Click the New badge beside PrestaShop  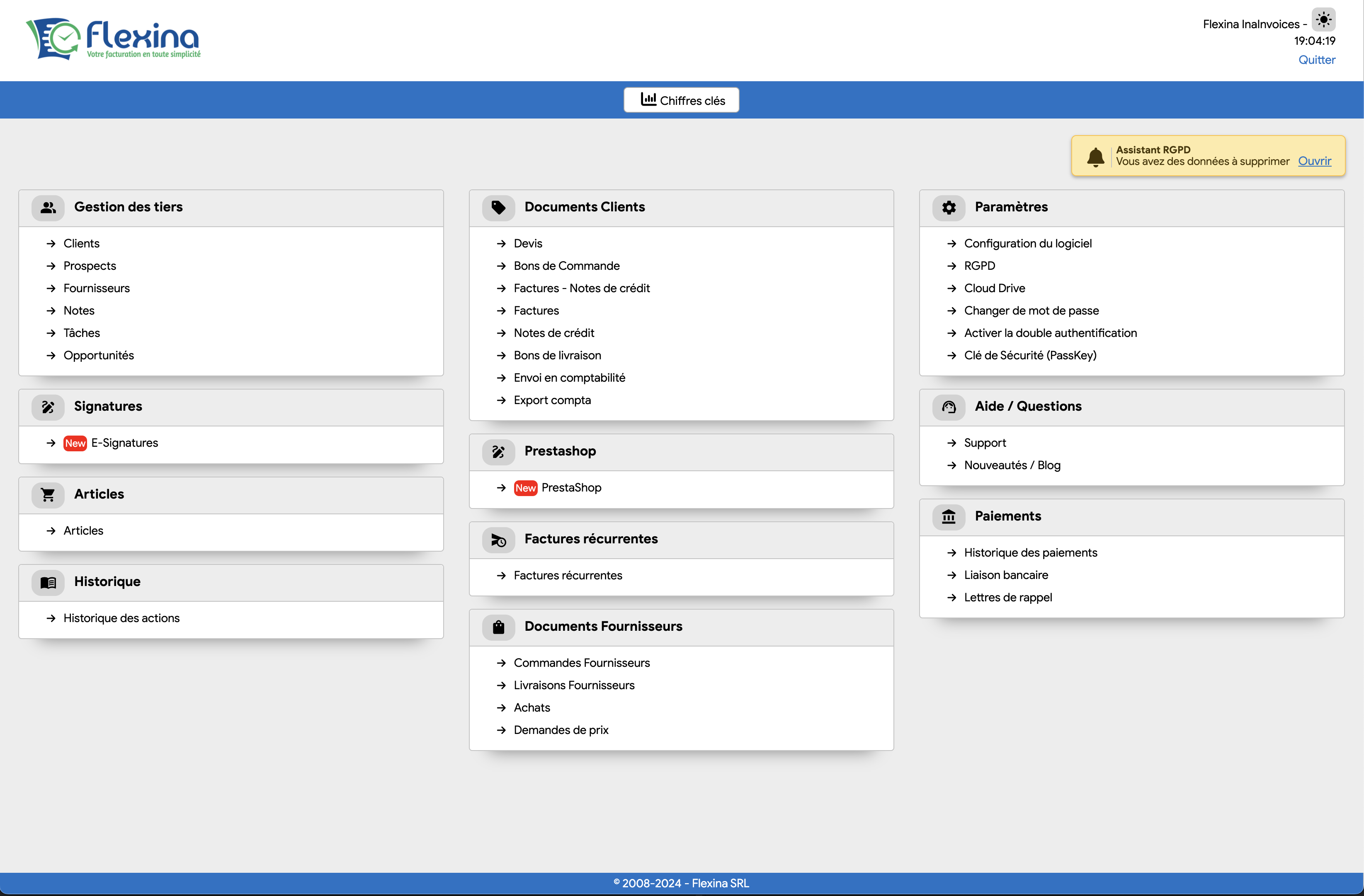pyautogui.click(x=526, y=488)
